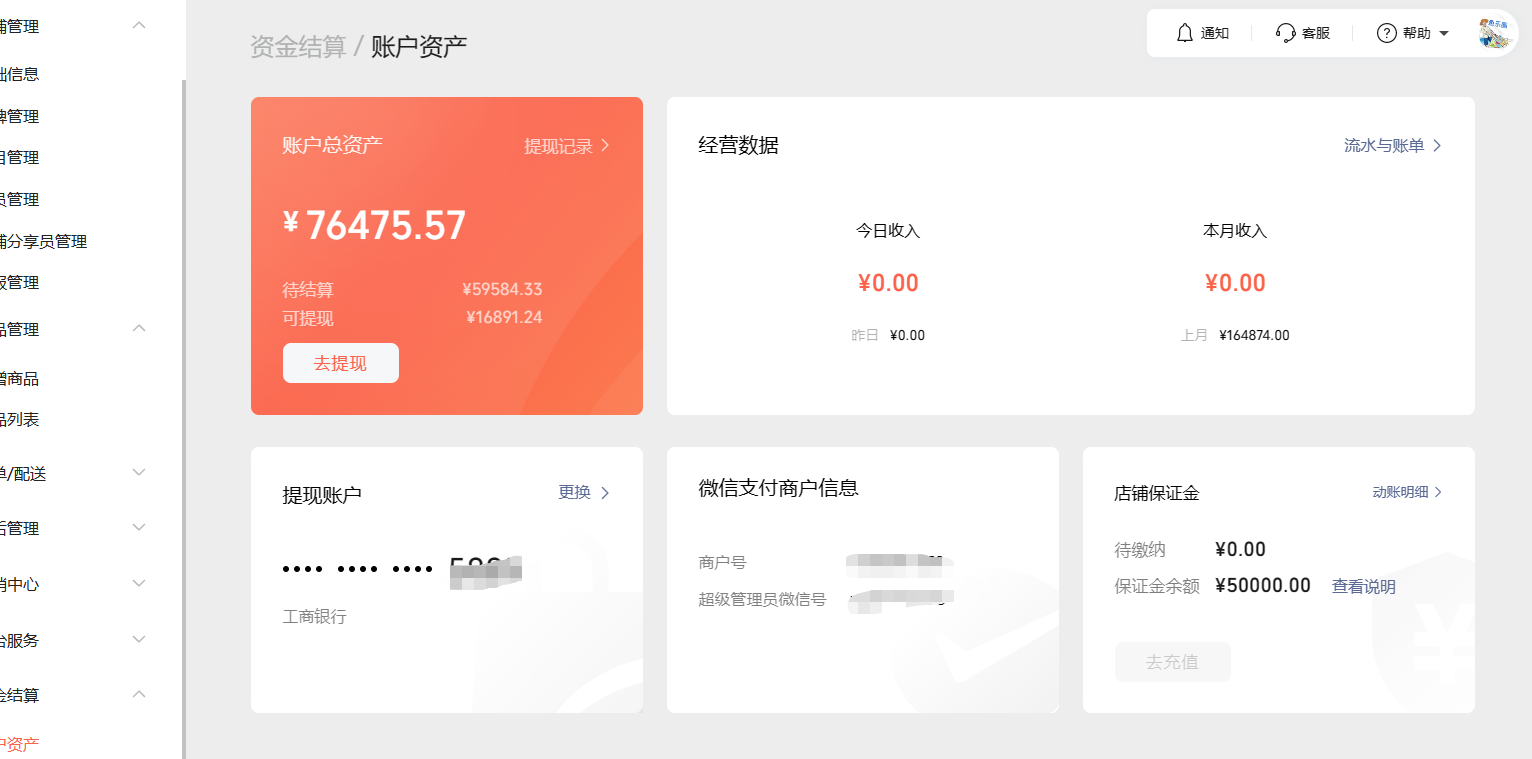Viewport: 1532px width, 759px height.
Task: Click the 本月收入 heading
Action: click(1235, 231)
